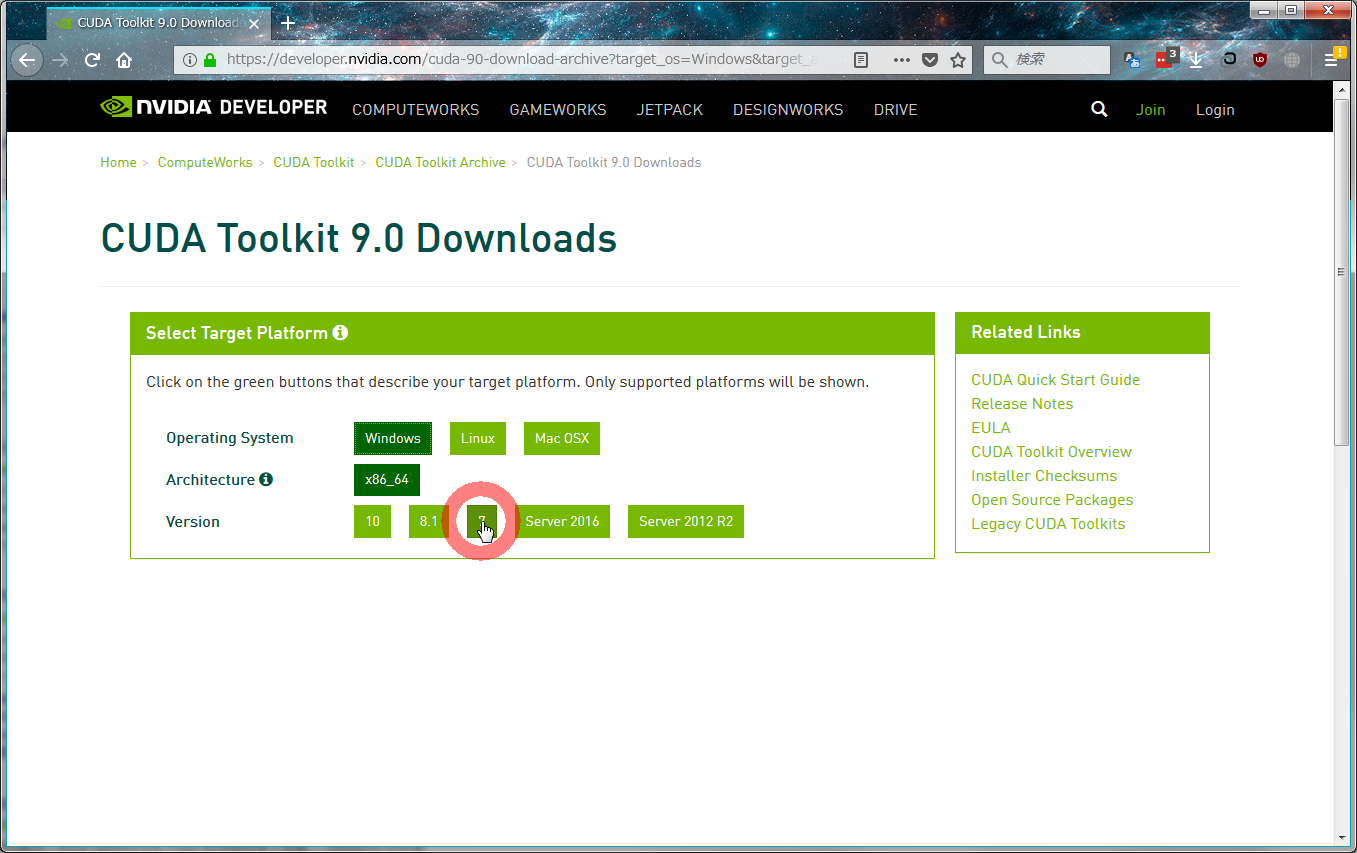Reload the page with the refresh icon
1357x853 pixels.
[x=92, y=60]
